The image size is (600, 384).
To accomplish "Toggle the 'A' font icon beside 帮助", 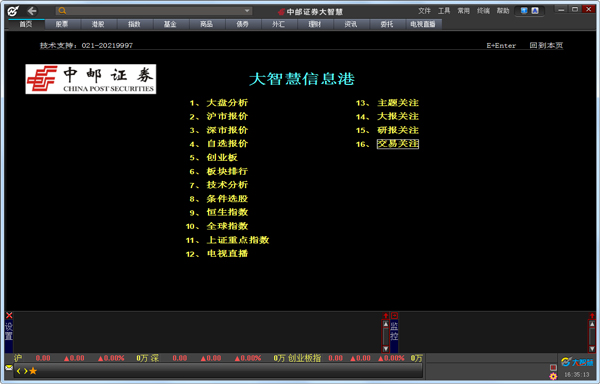I will [x=535, y=11].
